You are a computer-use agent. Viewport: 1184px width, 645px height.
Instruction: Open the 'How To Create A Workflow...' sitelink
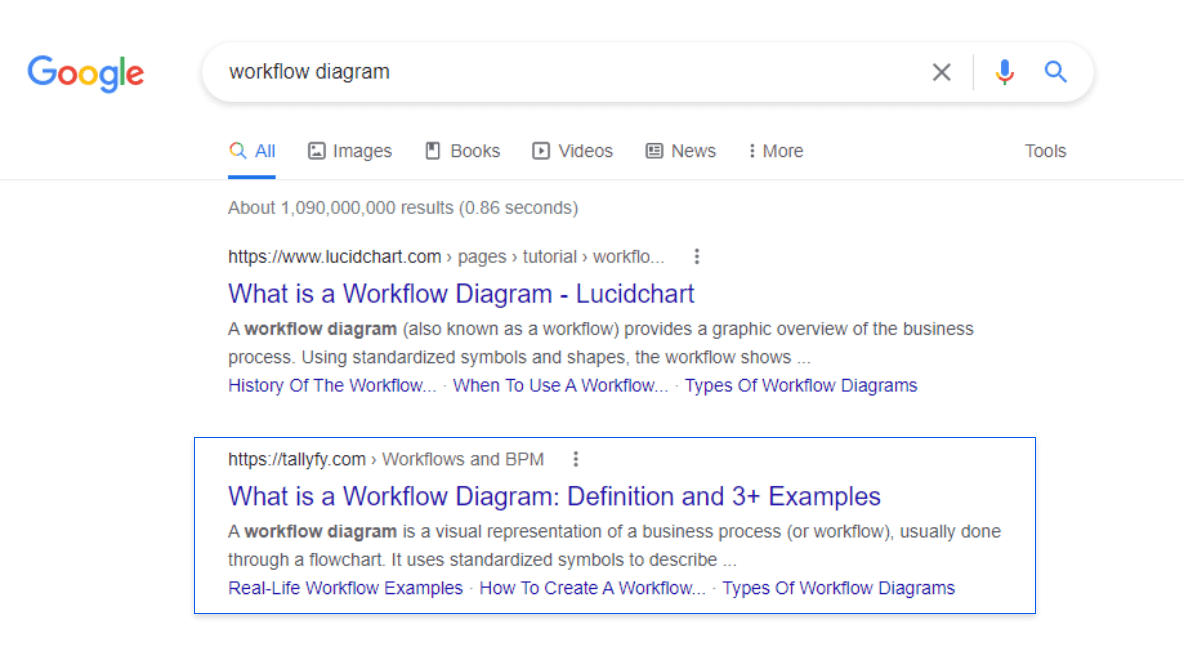coord(592,588)
